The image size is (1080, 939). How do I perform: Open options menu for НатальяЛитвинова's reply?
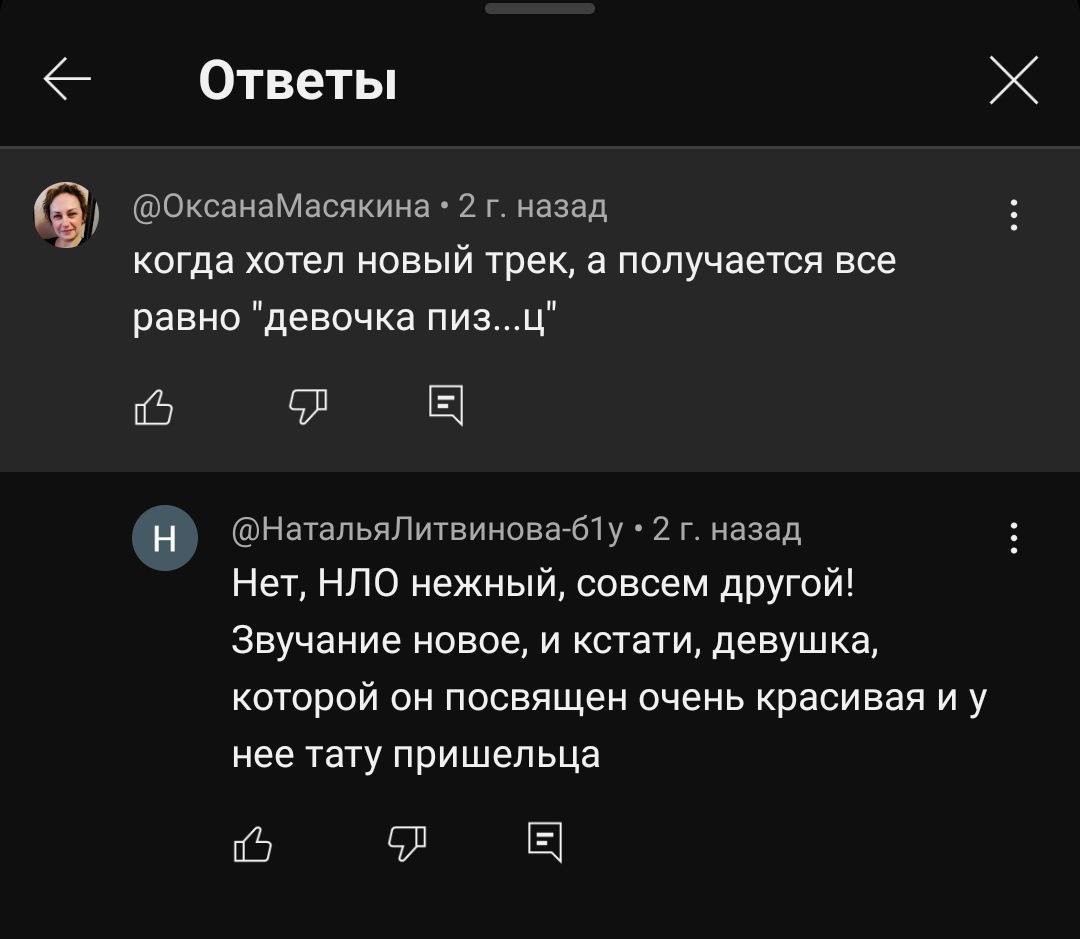point(1014,538)
